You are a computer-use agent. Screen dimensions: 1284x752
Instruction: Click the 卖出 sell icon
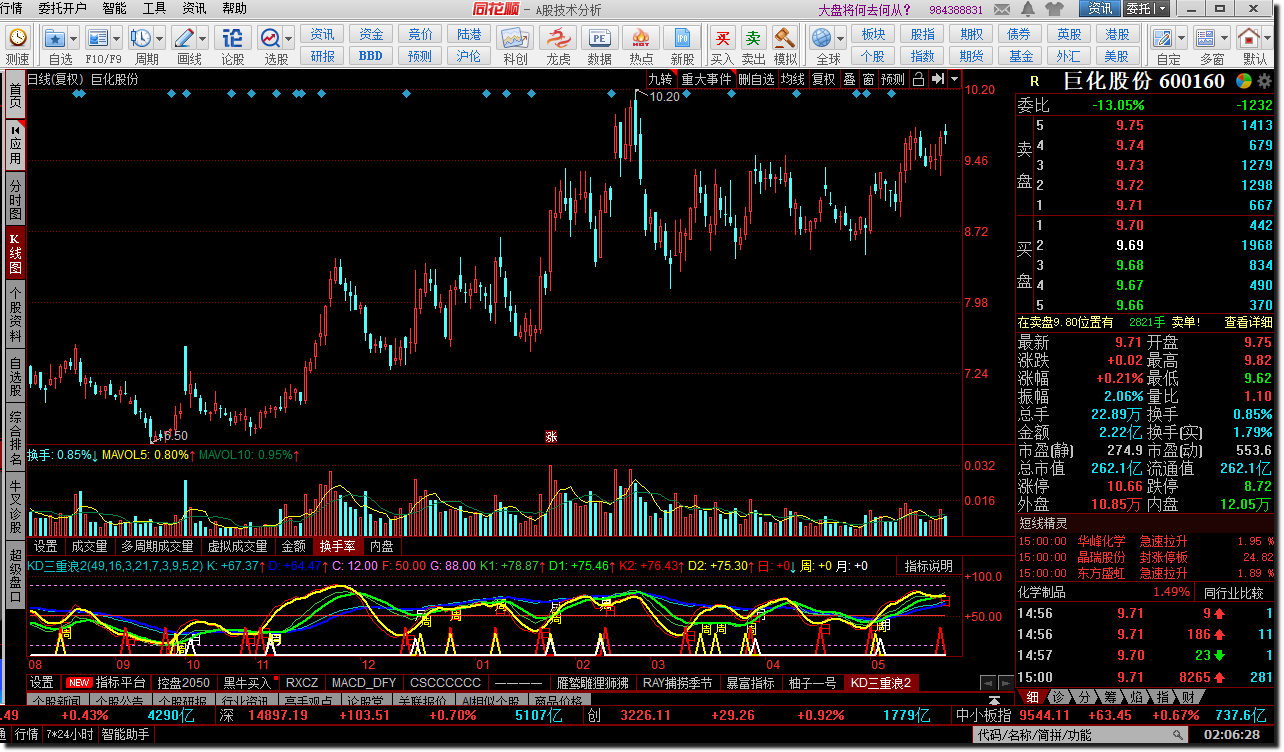pyautogui.click(x=753, y=38)
